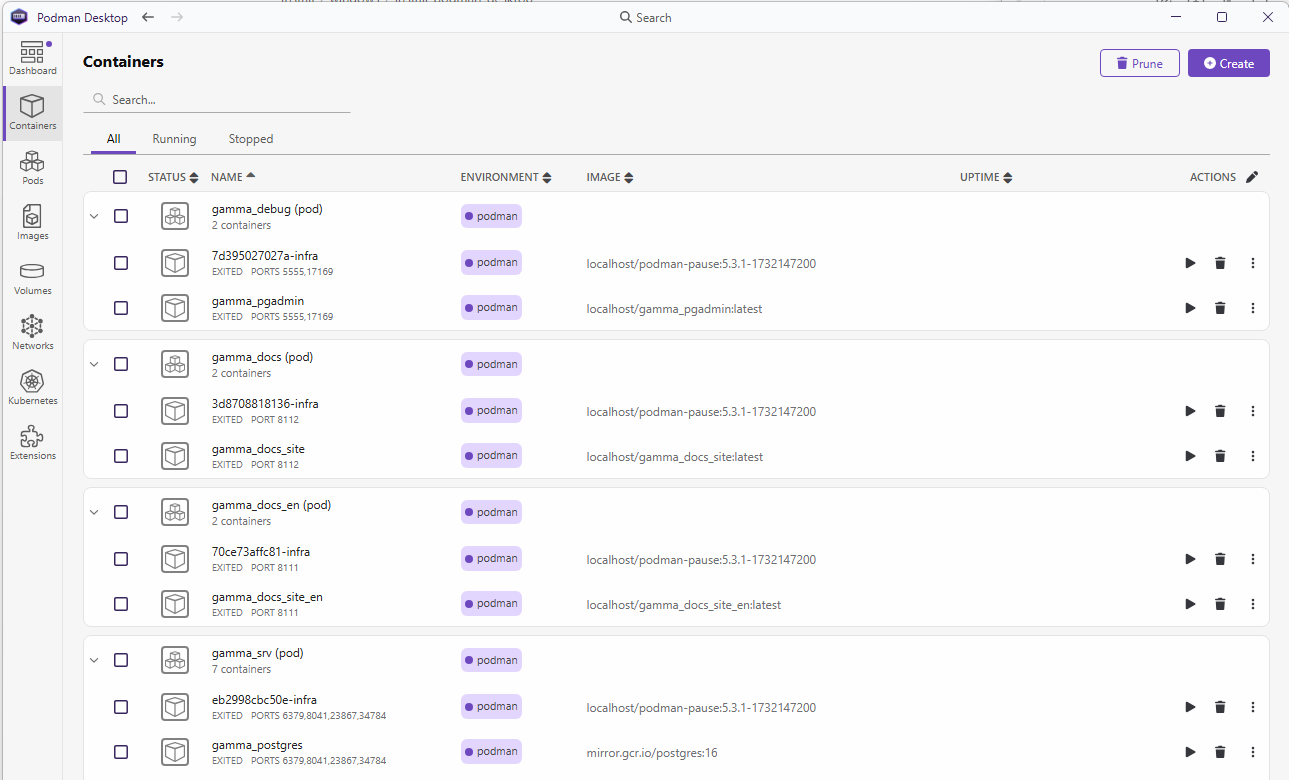Open the Kubernetes section
Viewport: 1289px width, 780px height.
(x=32, y=388)
